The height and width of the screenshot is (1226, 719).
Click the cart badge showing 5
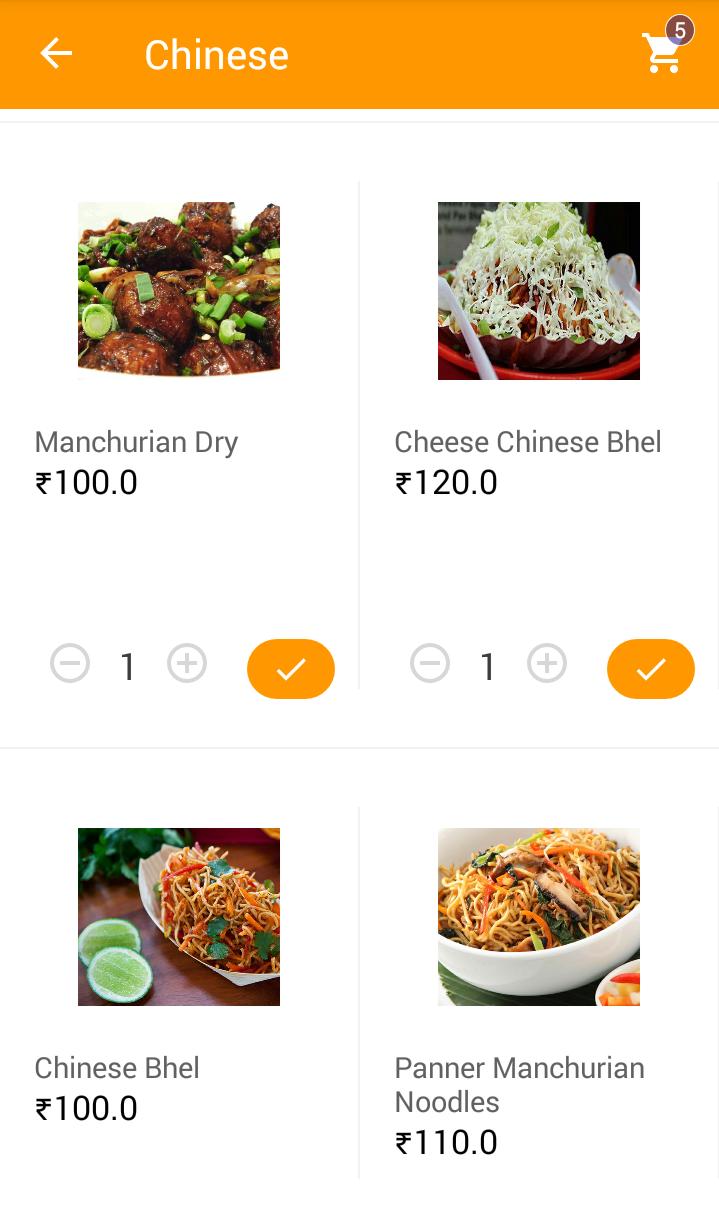click(680, 31)
